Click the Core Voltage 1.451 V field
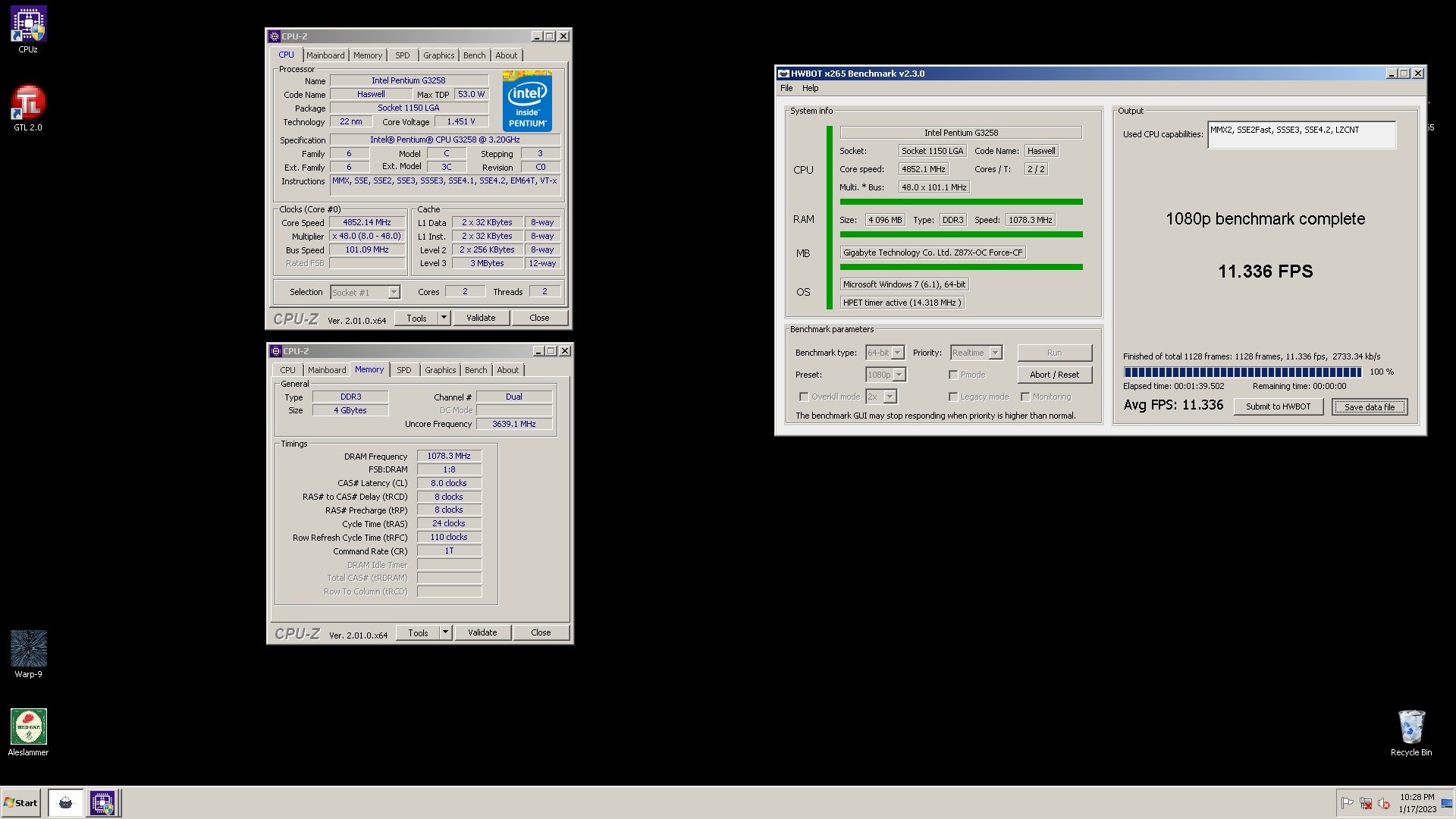The image size is (1456, 819). 461,121
